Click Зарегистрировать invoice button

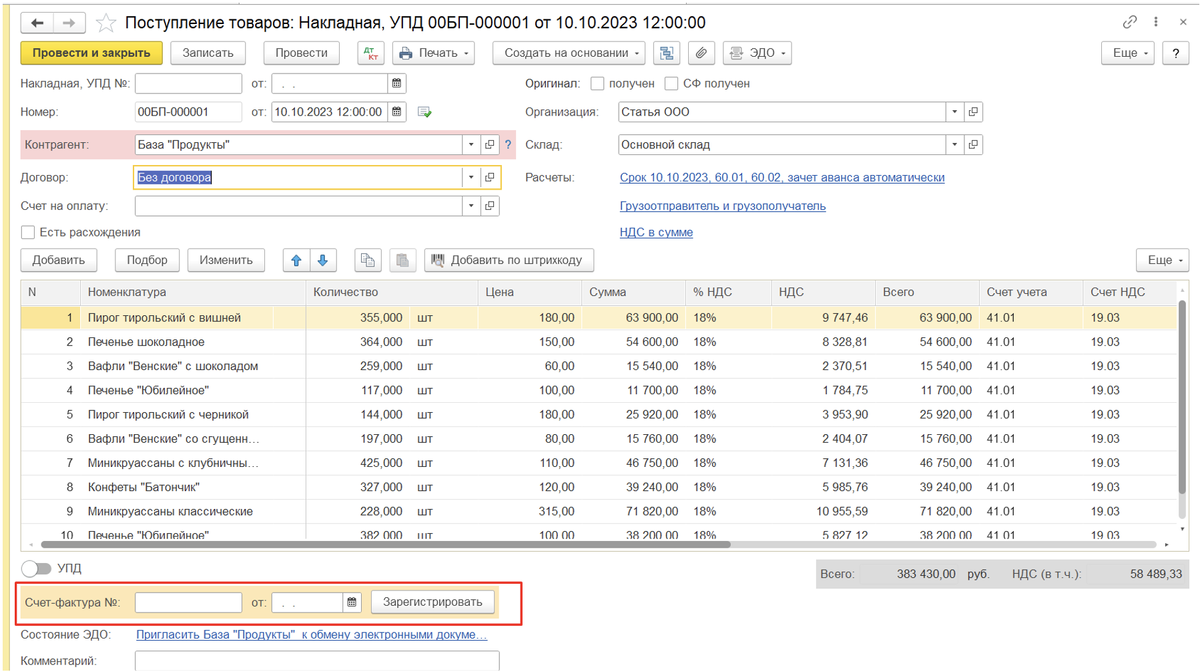click(432, 602)
